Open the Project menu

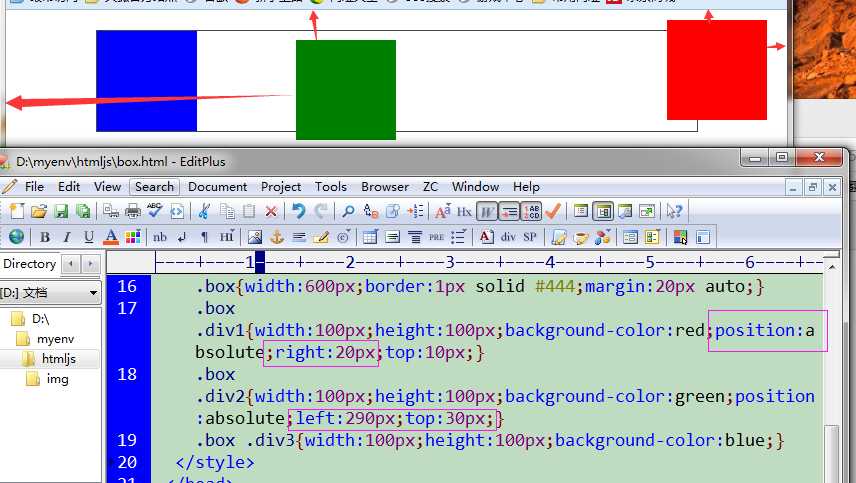tap(281, 187)
